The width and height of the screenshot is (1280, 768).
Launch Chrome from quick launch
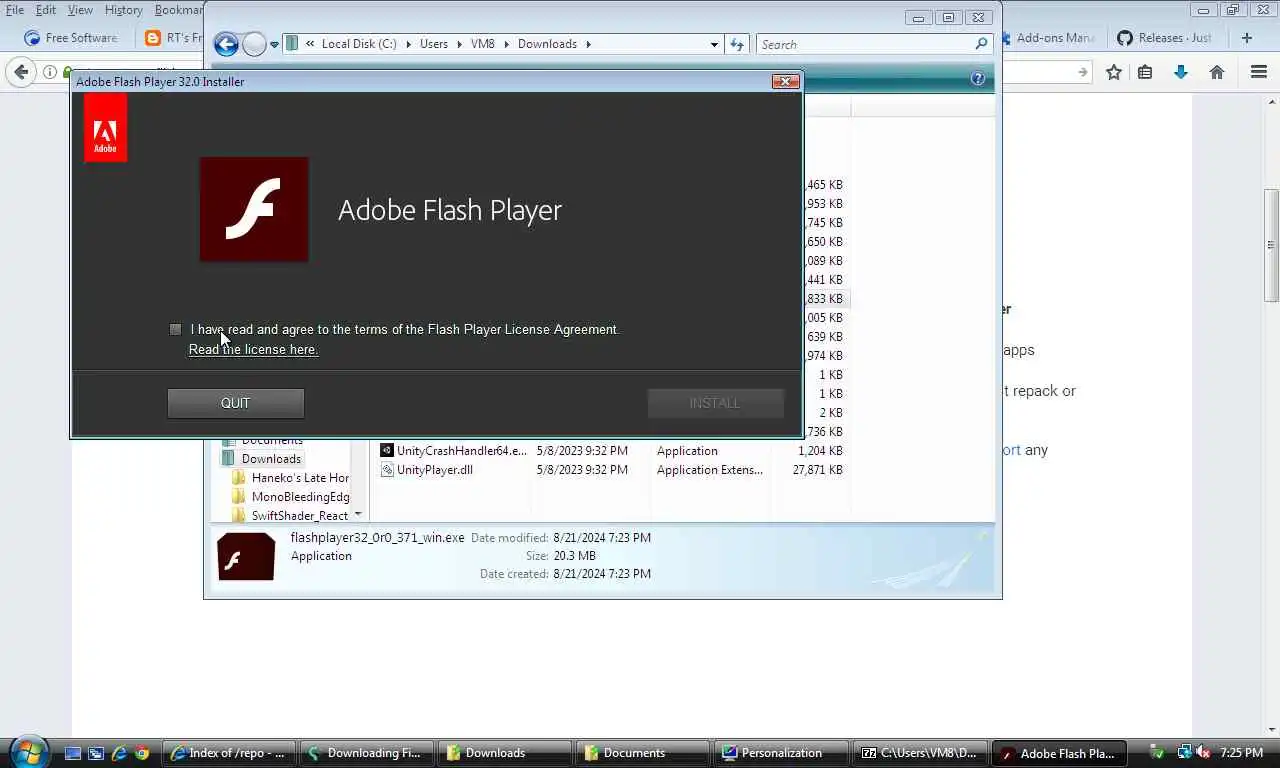(x=142, y=753)
